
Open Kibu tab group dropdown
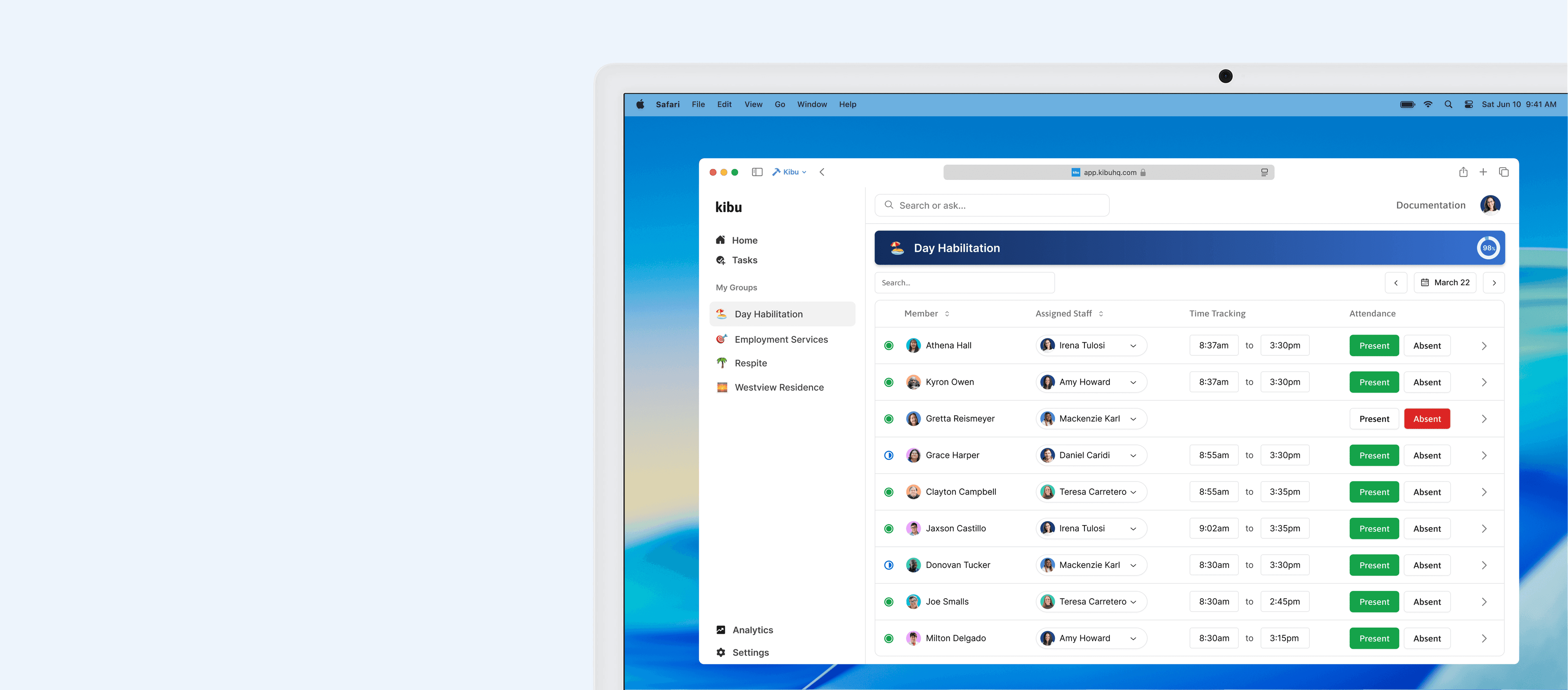[x=789, y=172]
